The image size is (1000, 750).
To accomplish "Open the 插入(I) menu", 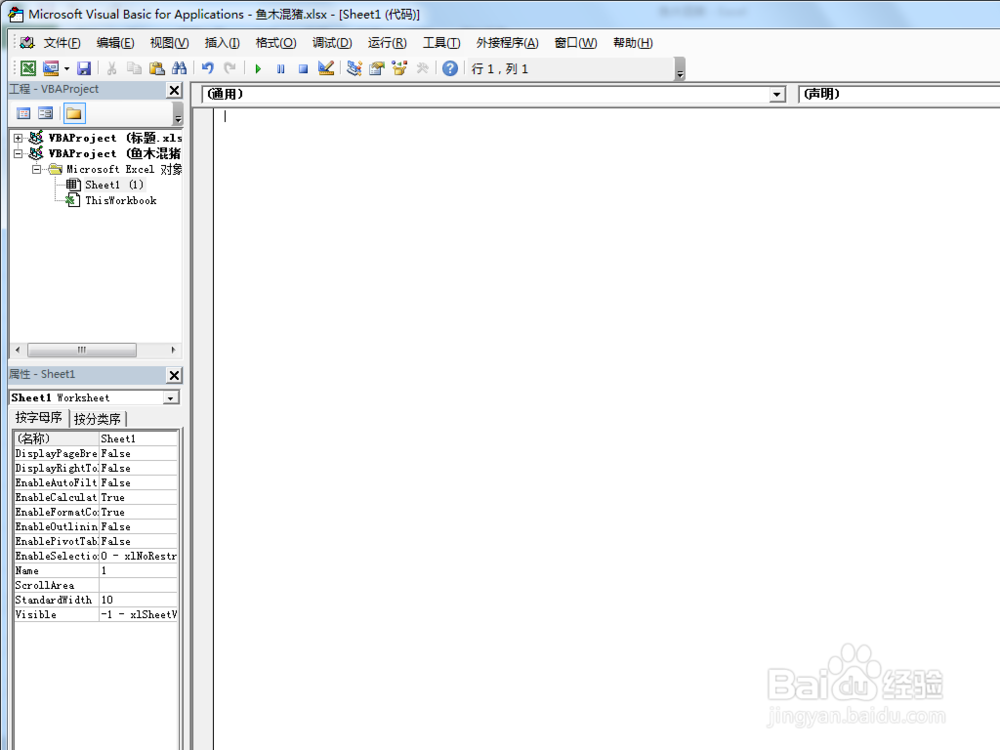I will (222, 43).
